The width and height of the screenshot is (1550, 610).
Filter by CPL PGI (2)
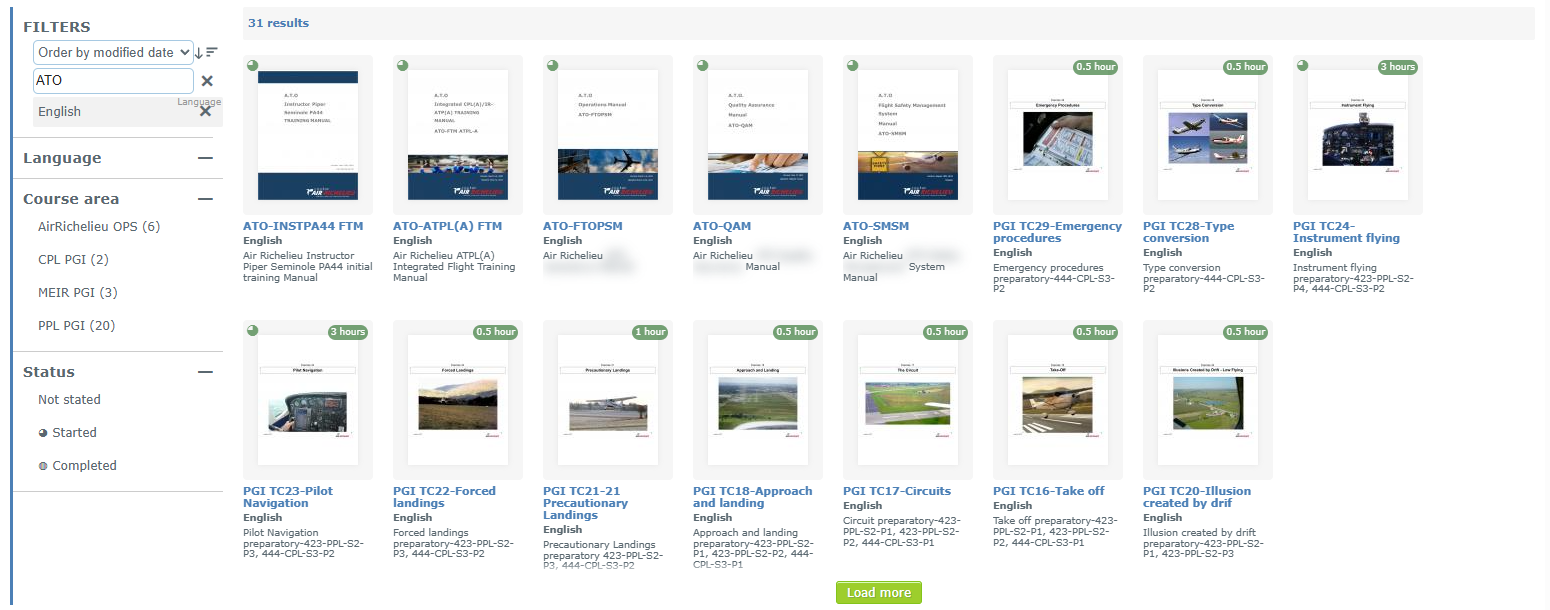(73, 260)
